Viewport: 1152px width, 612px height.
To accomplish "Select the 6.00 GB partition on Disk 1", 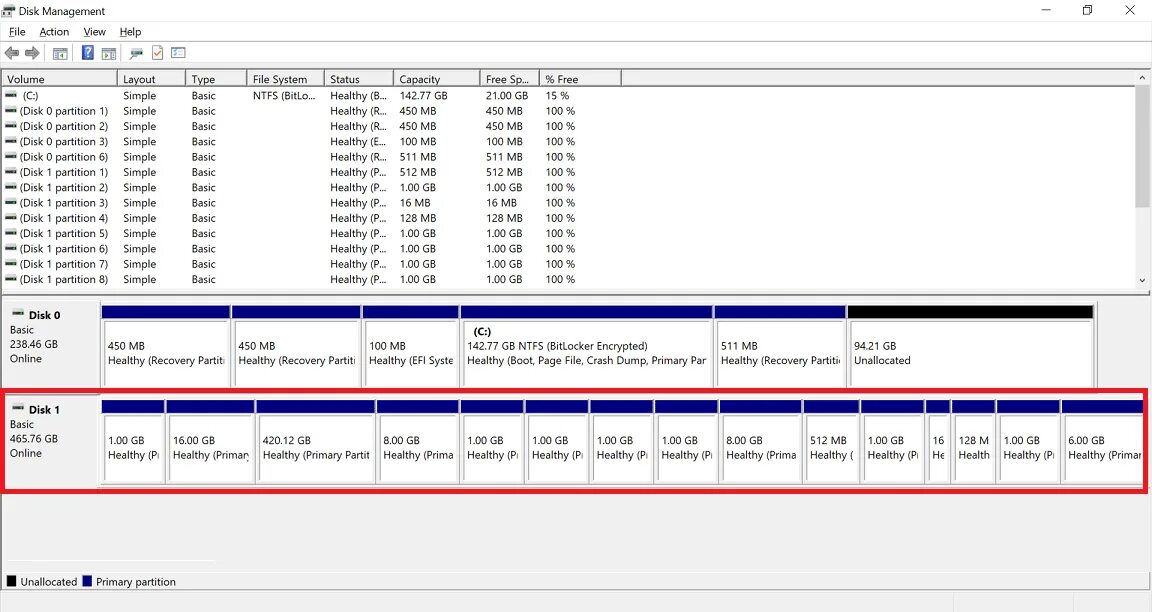I will pyautogui.click(x=1102, y=441).
